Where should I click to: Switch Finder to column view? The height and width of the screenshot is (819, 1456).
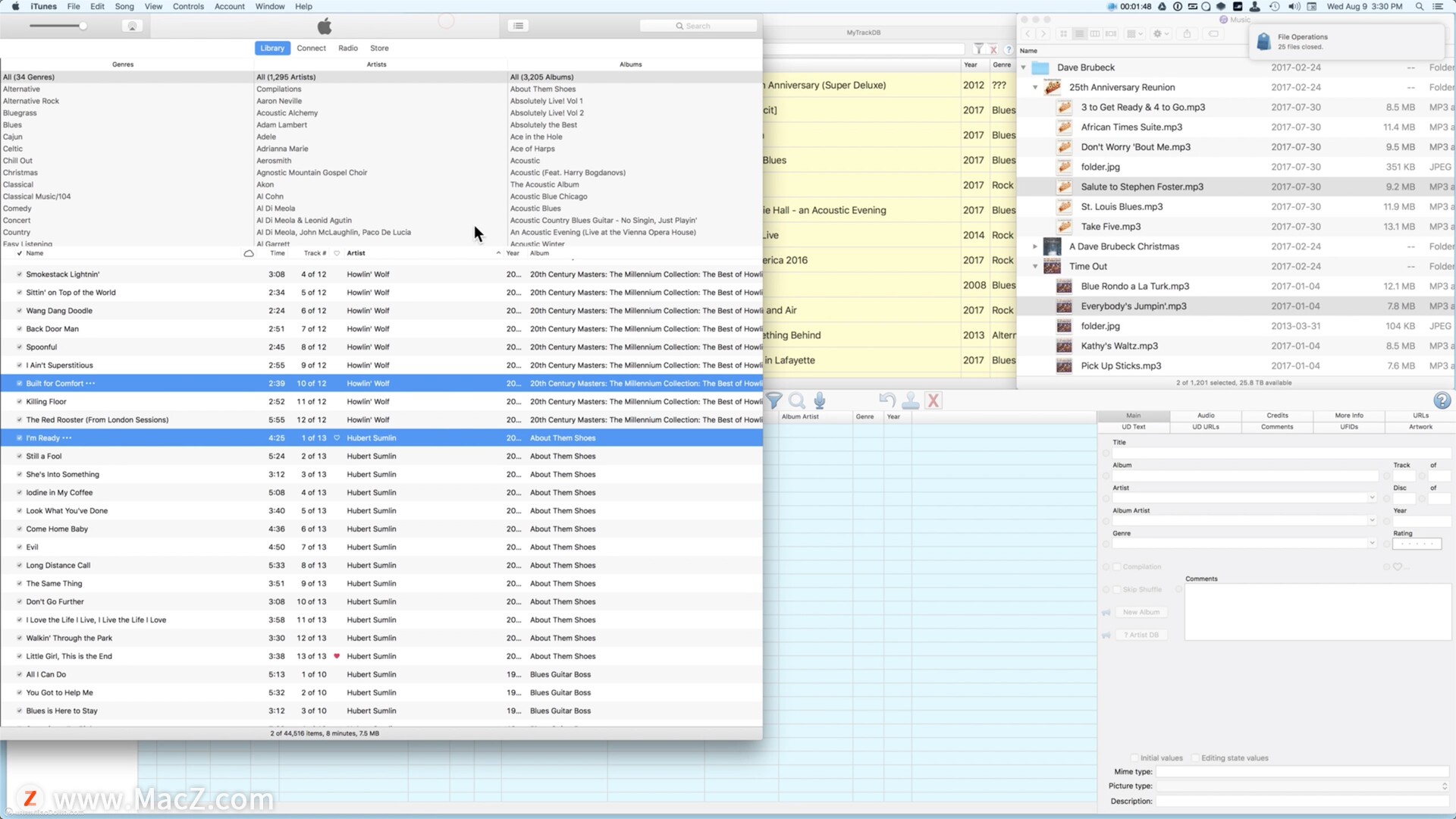tap(1095, 33)
